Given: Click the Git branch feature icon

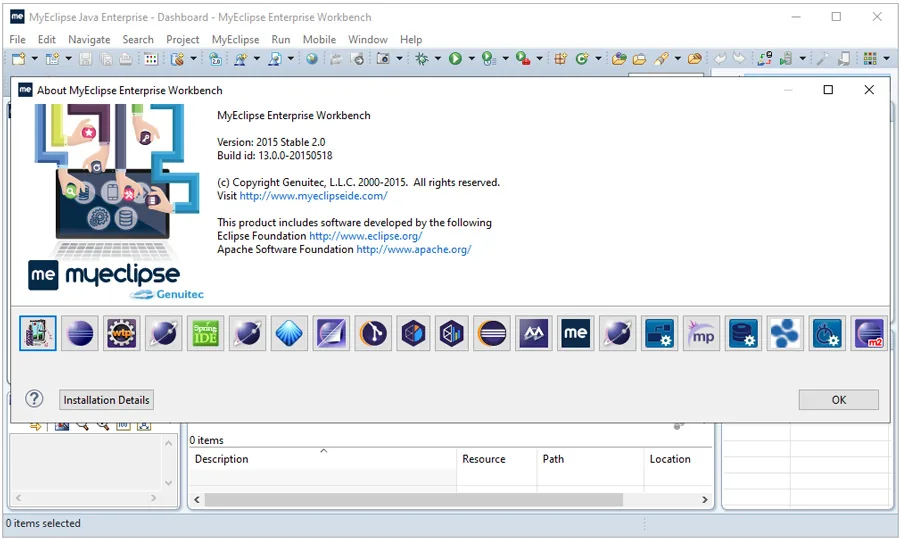Looking at the screenshot, I should 373,333.
